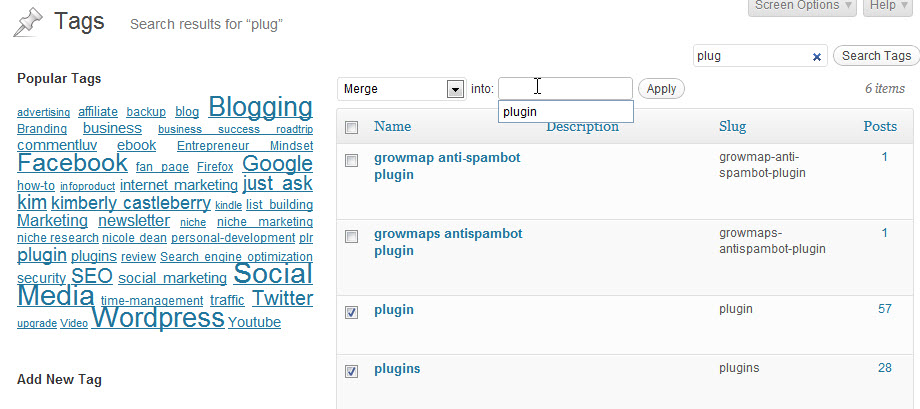This screenshot has height=409, width=920.
Task: Open the Merge bulk action dropdown arrow
Action: click(x=455, y=89)
